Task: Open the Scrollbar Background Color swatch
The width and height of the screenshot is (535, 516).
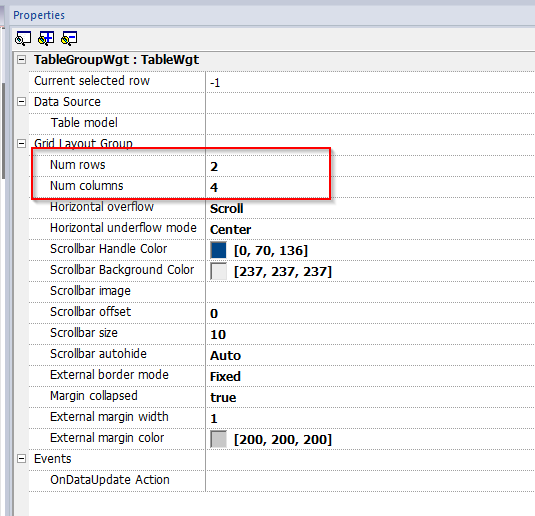Action: (218, 271)
